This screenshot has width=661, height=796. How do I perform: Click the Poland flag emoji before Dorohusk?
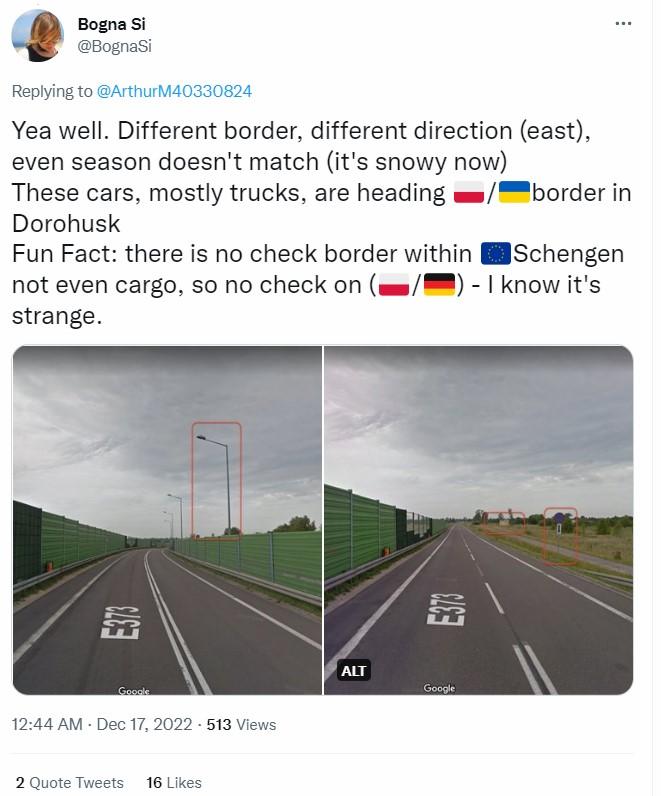(468, 193)
